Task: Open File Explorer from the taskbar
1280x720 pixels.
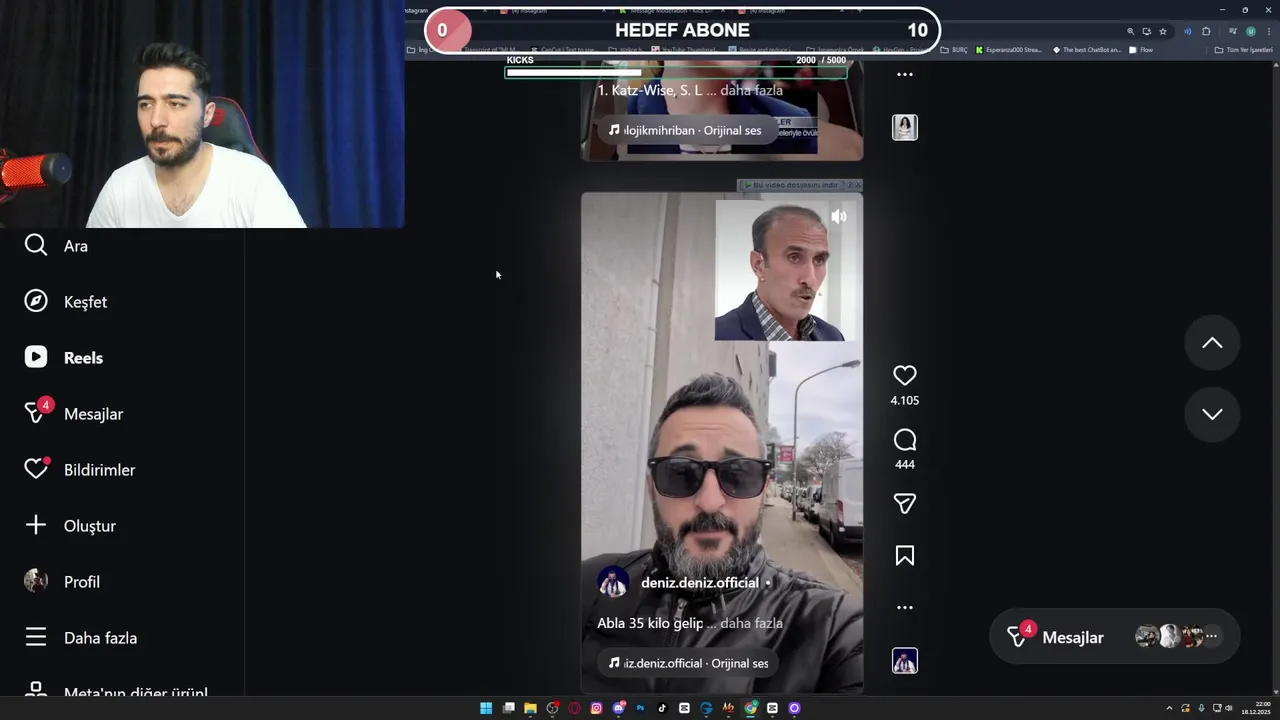Action: 530,708
